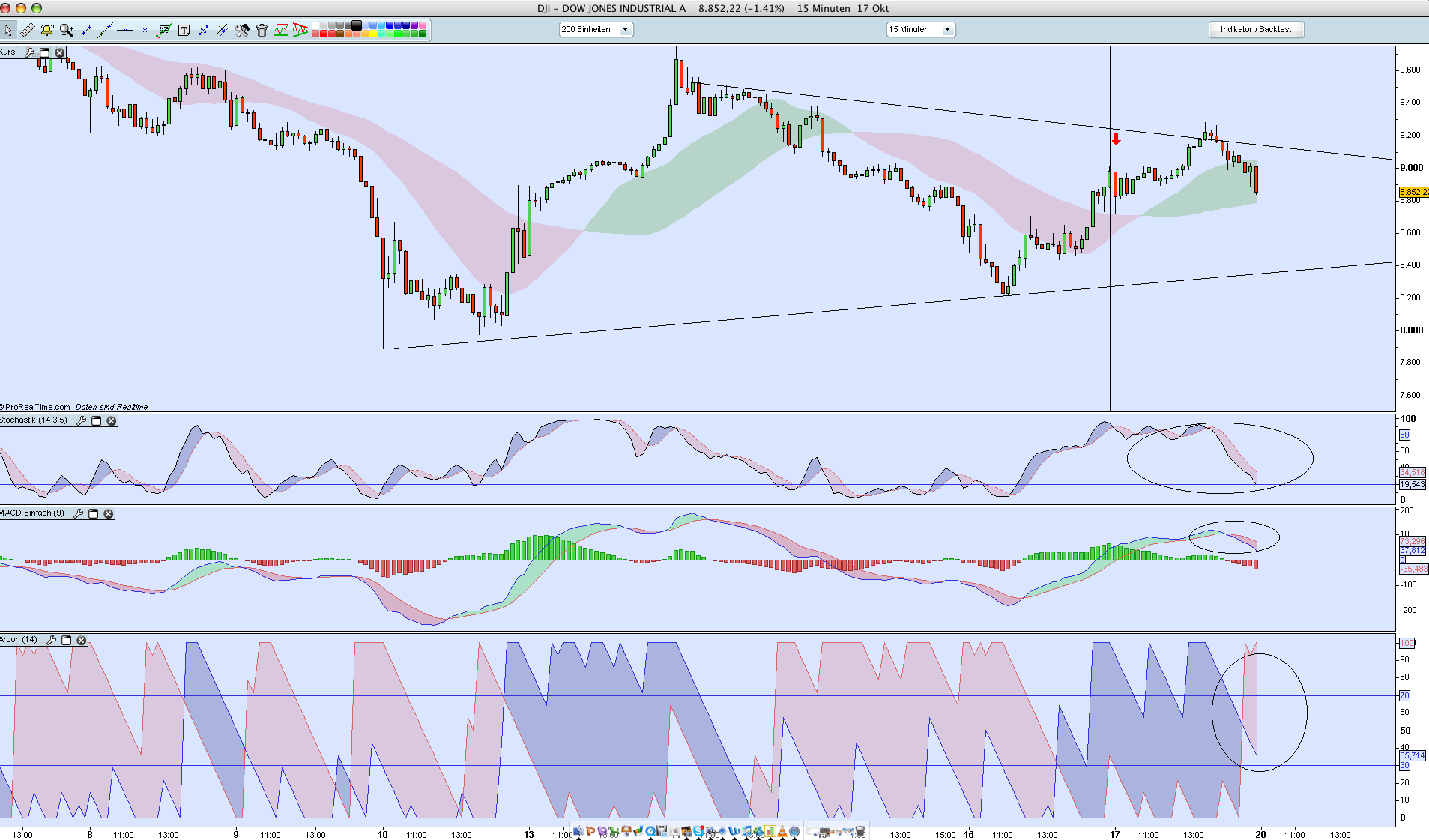This screenshot has height=840, width=1429.
Task: Click the trash can to delete objects
Action: pos(262,30)
